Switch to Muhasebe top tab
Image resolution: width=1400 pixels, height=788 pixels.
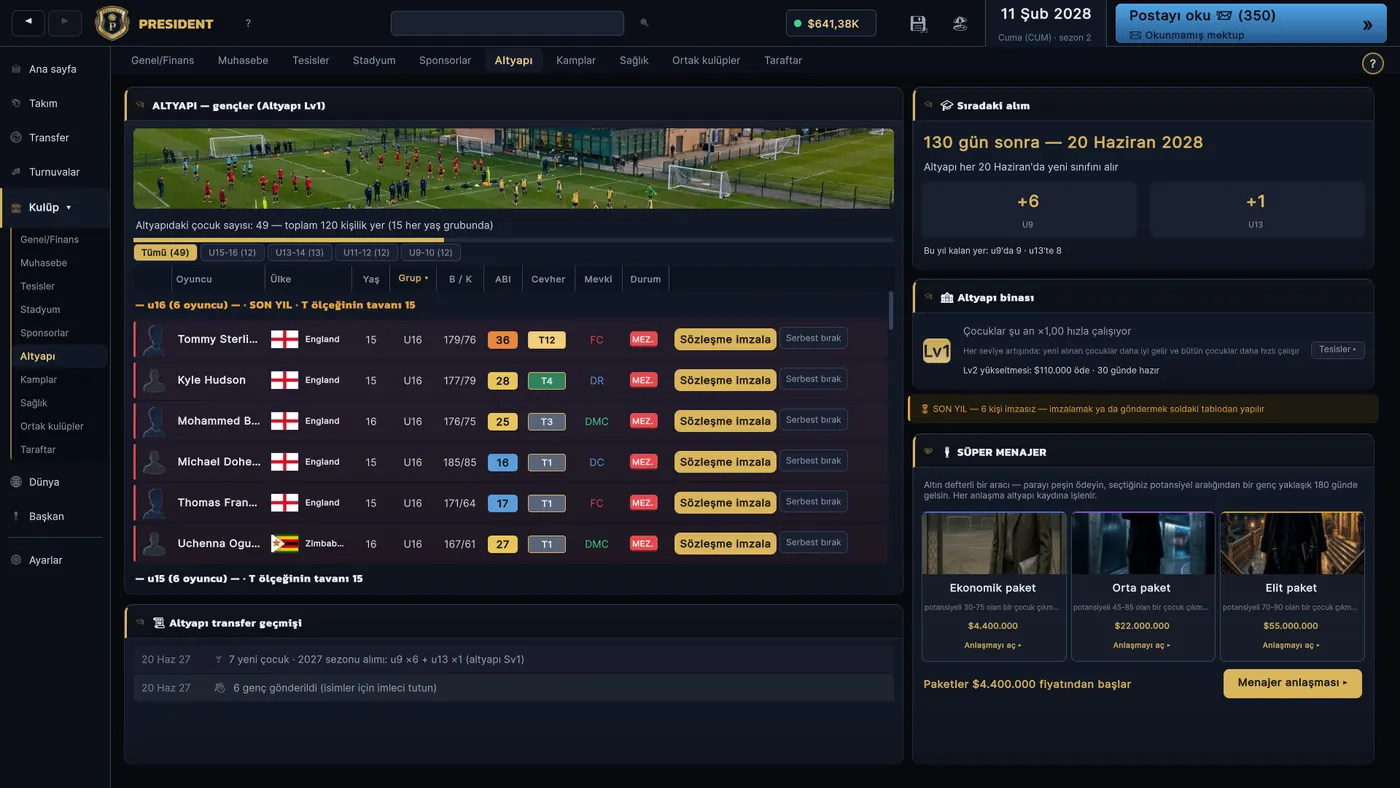[x=243, y=60]
